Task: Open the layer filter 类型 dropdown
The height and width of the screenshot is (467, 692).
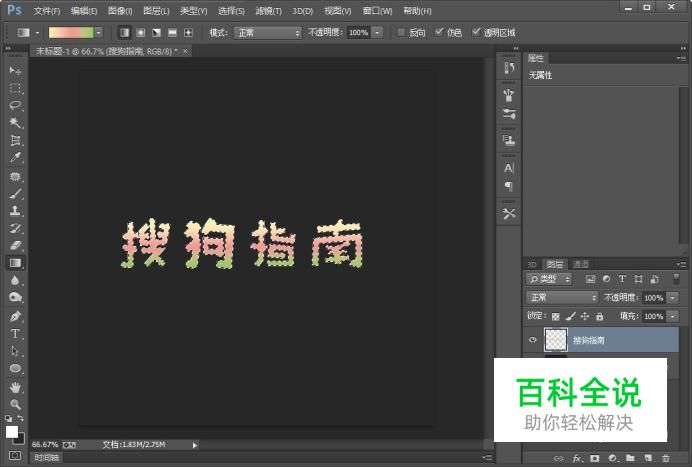Action: (x=549, y=279)
